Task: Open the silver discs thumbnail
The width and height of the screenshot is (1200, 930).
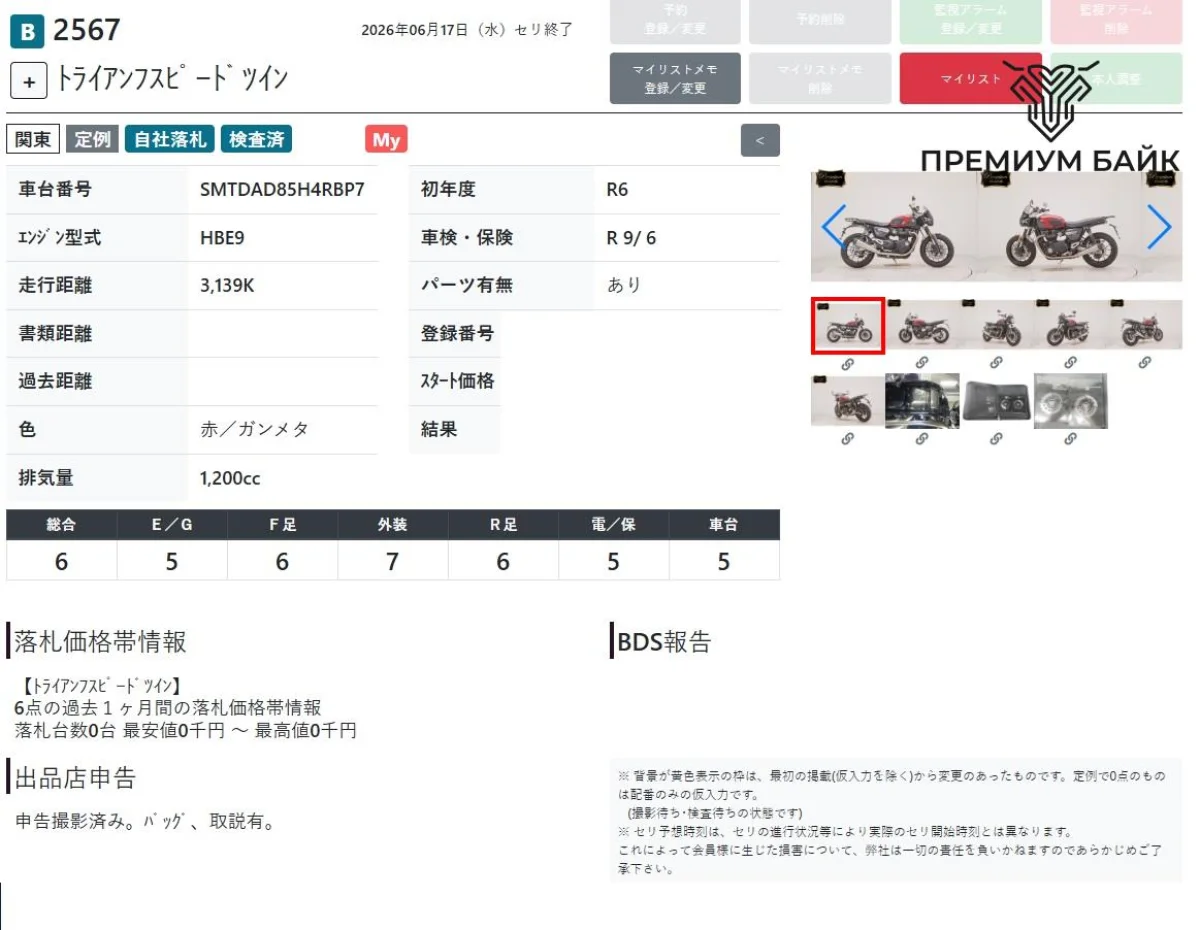Action: pyautogui.click(x=1070, y=401)
